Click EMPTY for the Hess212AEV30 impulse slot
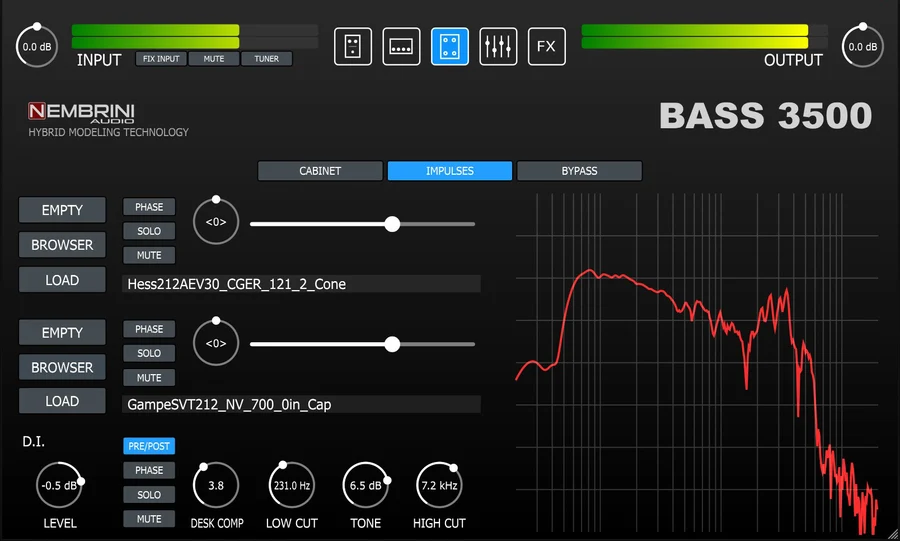 pos(62,210)
